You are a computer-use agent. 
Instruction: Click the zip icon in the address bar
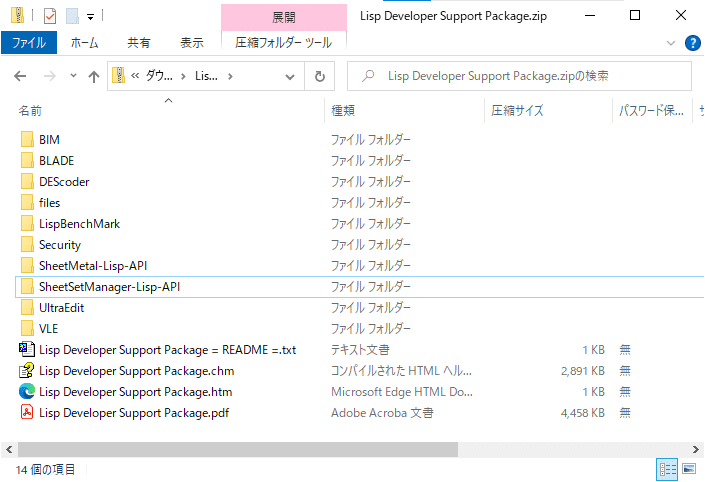point(118,75)
